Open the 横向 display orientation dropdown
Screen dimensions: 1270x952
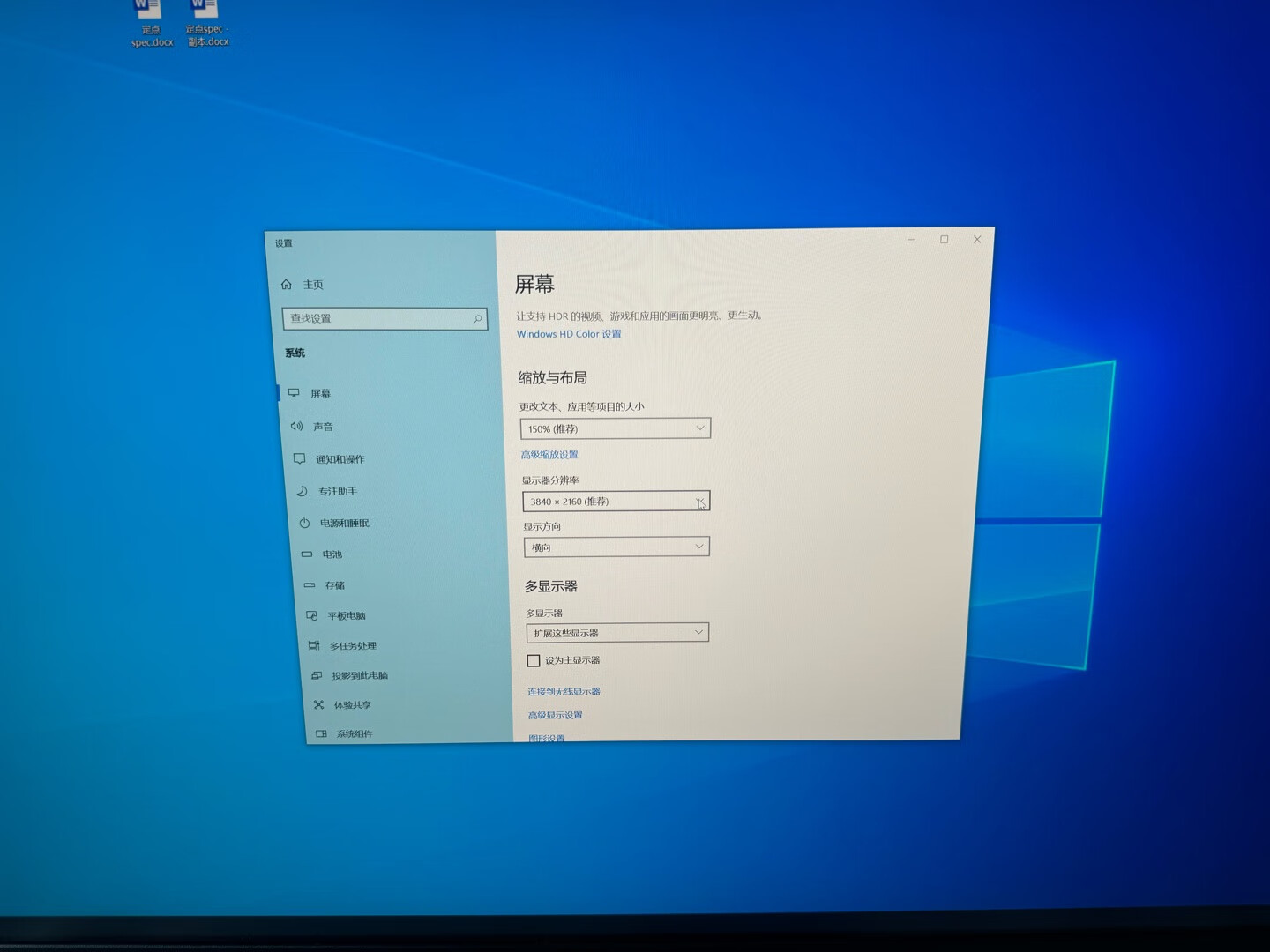point(616,547)
